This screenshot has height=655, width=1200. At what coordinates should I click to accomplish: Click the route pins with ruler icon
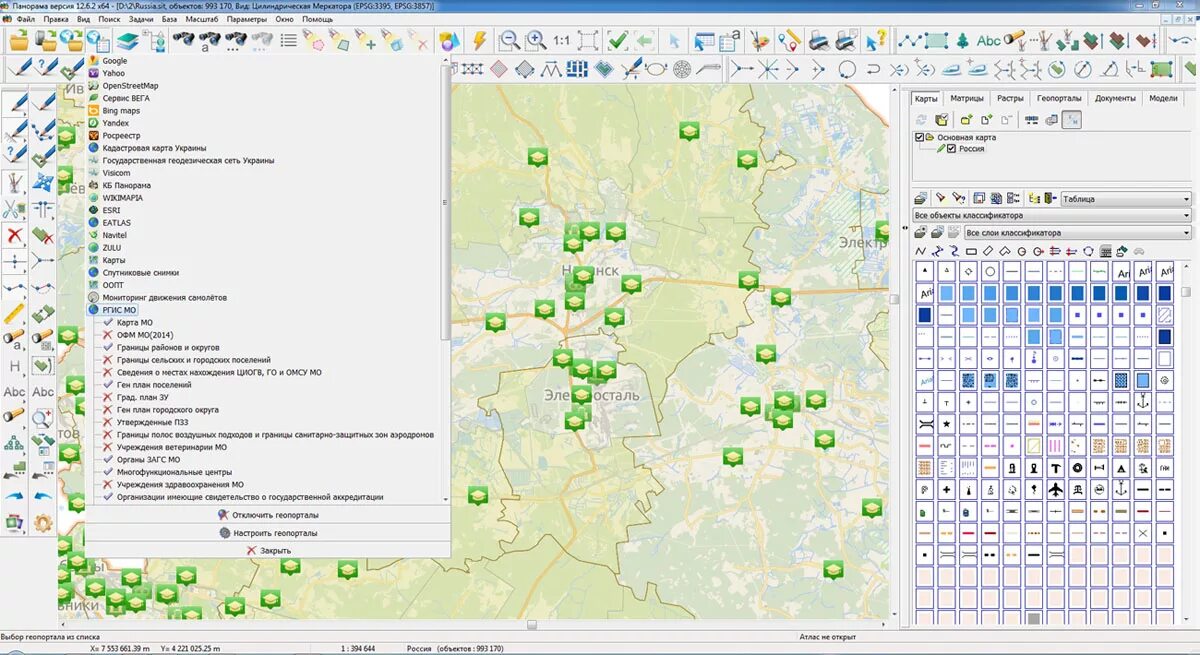pos(790,41)
